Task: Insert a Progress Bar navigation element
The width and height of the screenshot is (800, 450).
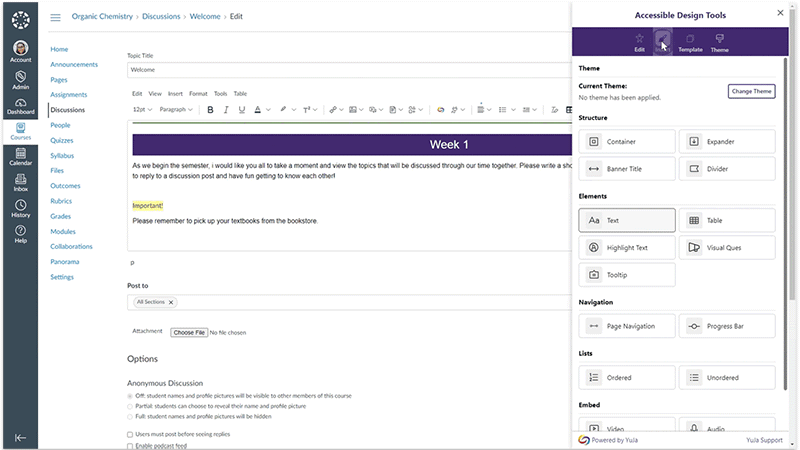Action: tap(727, 326)
